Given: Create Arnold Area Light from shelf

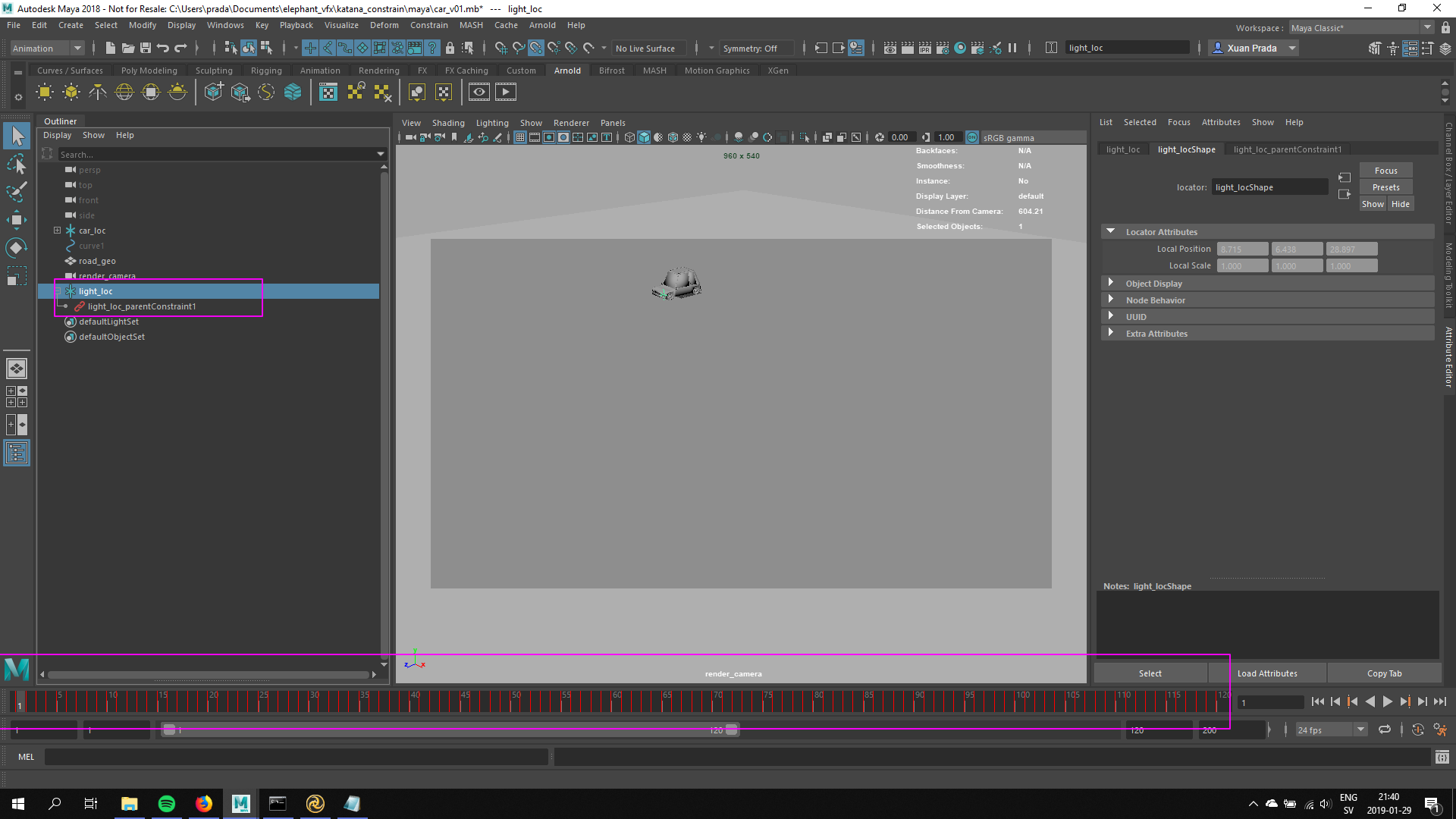Looking at the screenshot, I should click(45, 93).
